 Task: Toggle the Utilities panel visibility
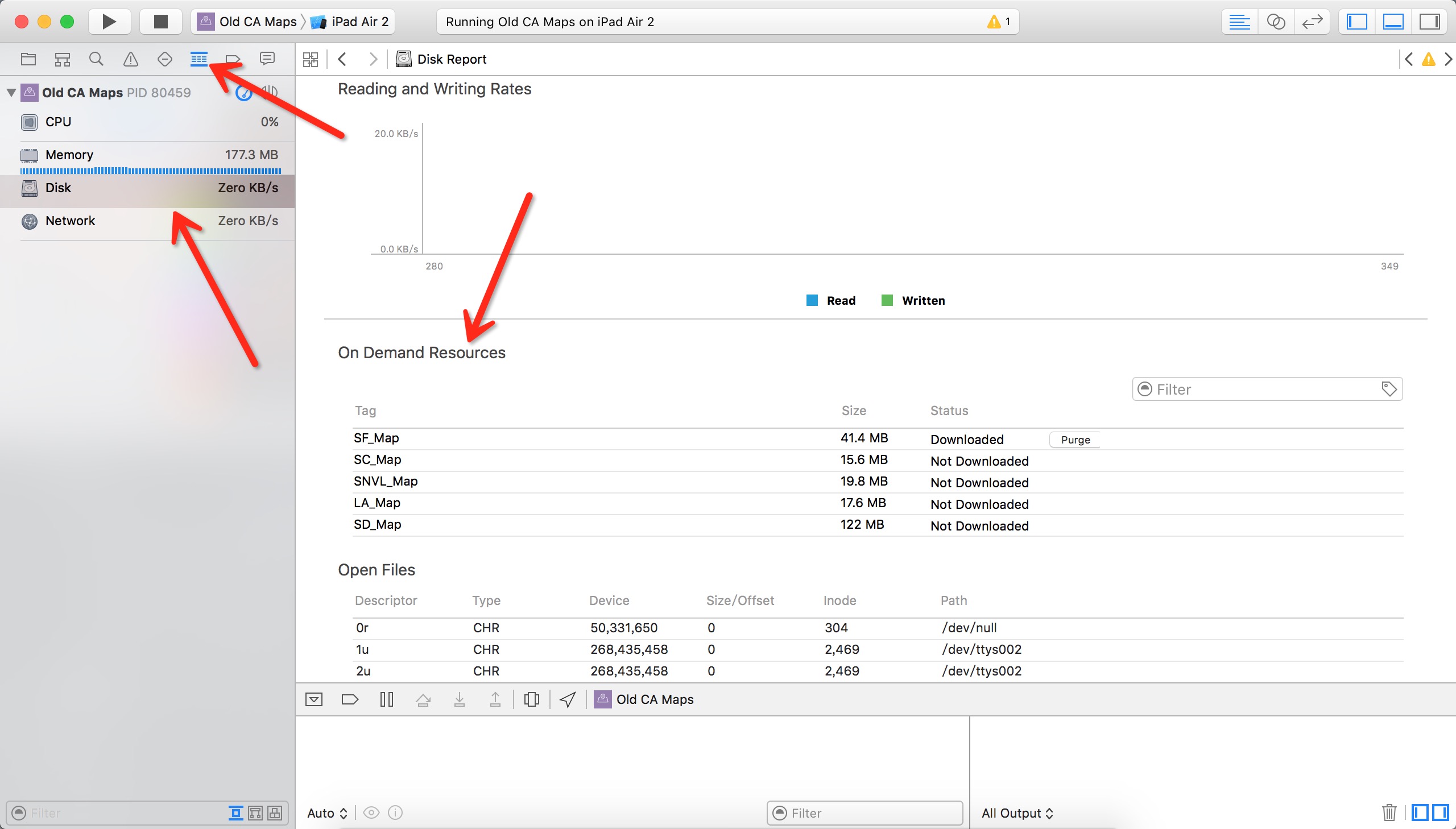1429,22
